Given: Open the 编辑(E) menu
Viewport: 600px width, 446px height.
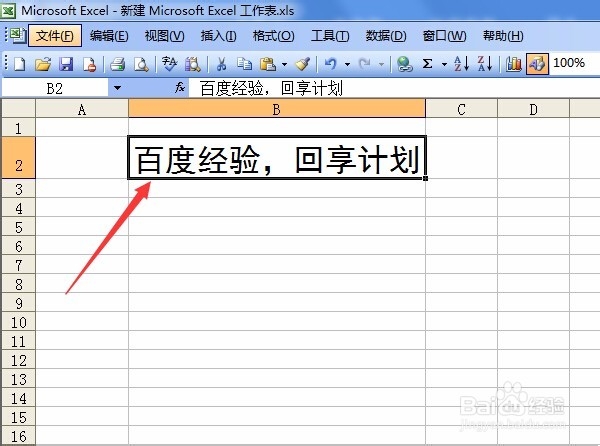Looking at the screenshot, I should click(x=109, y=36).
